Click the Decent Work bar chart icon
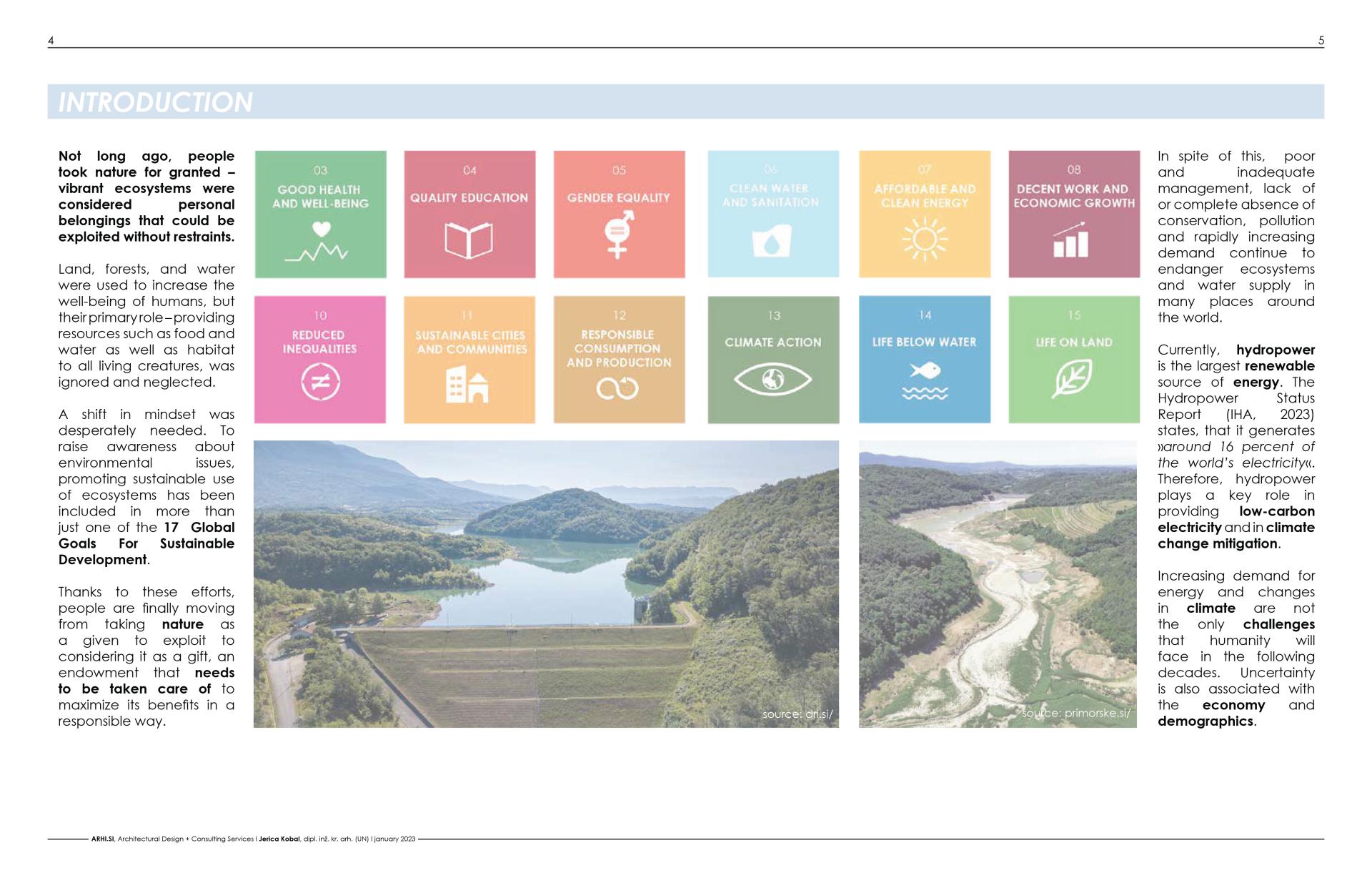 (x=1071, y=240)
